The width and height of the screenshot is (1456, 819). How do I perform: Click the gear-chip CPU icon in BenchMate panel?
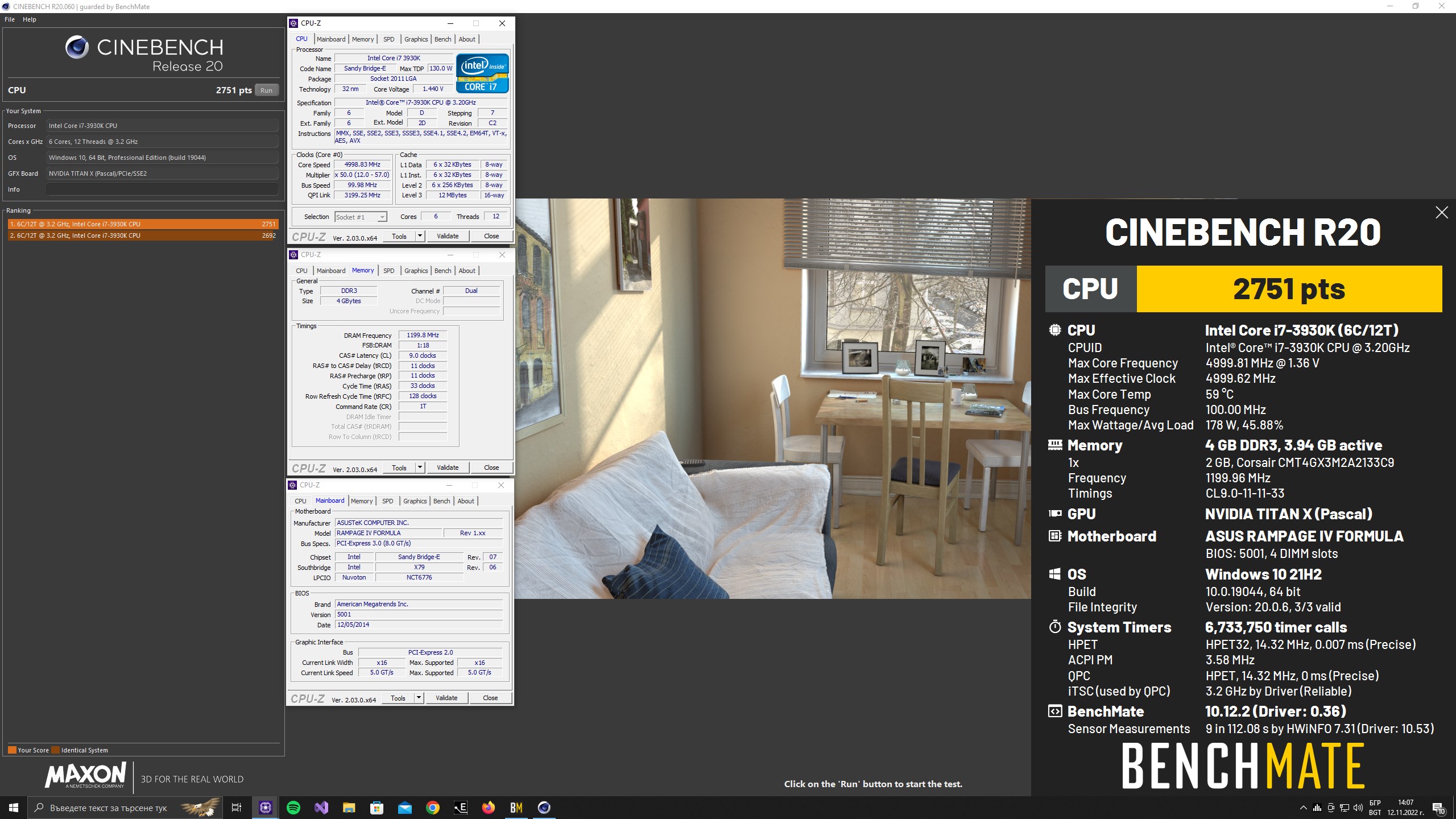click(1054, 330)
